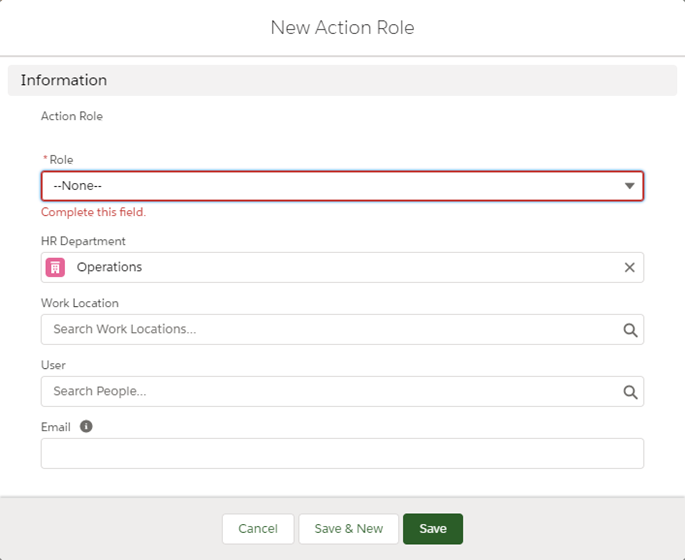The width and height of the screenshot is (685, 560).
Task: Click the Information section header
Action: tap(64, 80)
